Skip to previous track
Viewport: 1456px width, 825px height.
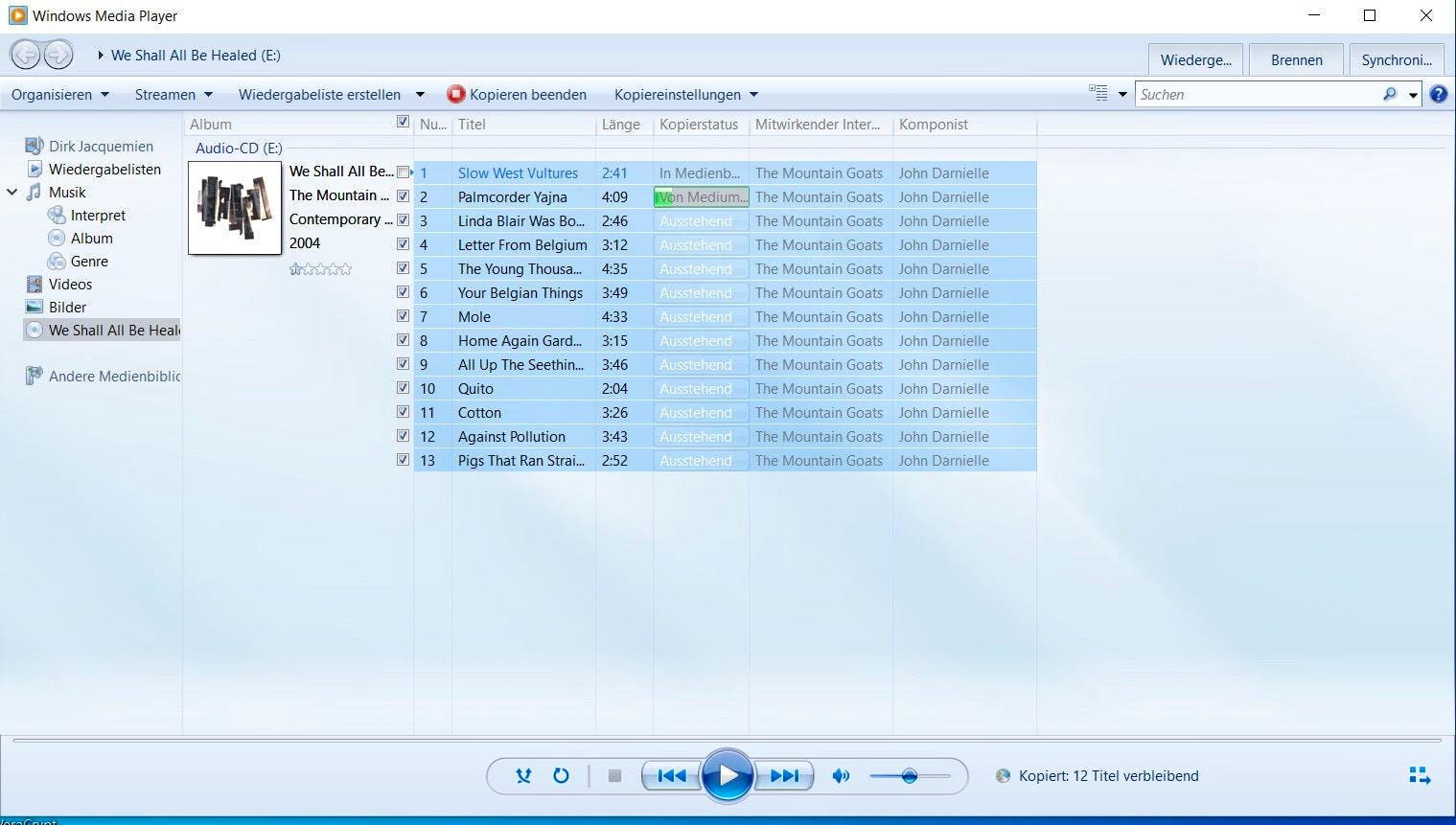[671, 776]
